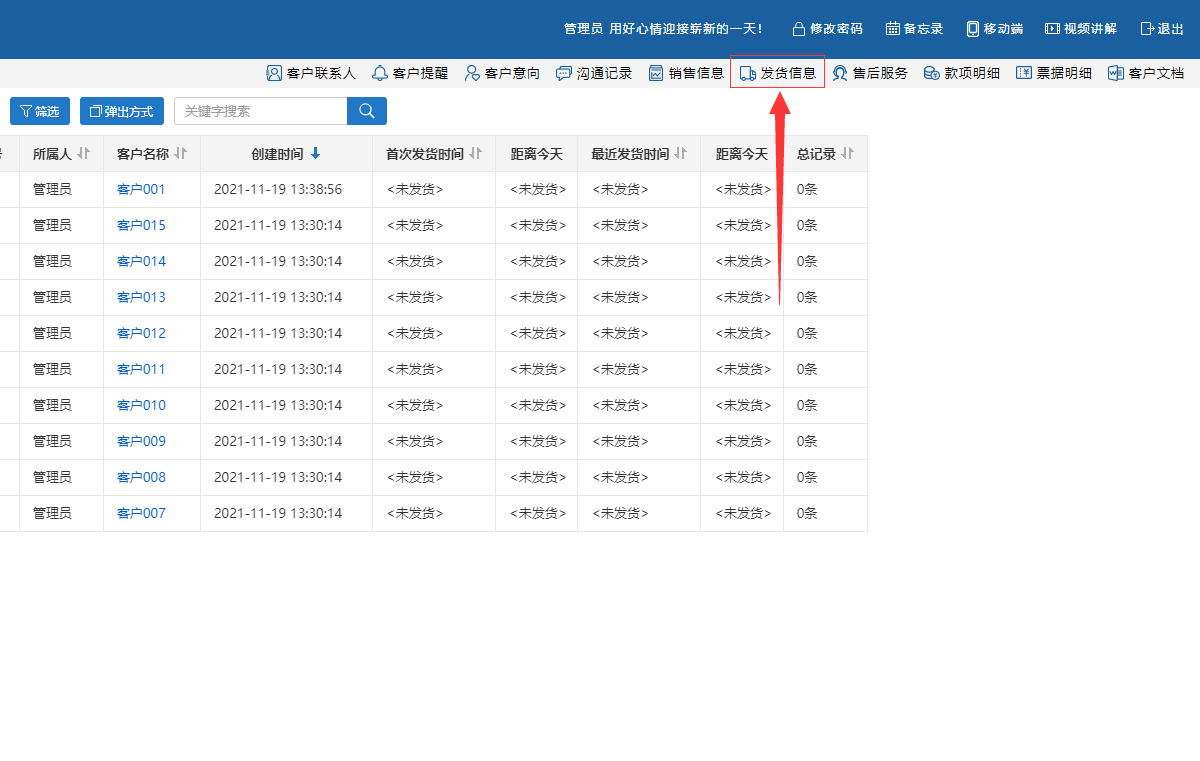Focus the 关键字搜索 input field
Viewport: 1200px width, 761px height.
click(260, 111)
